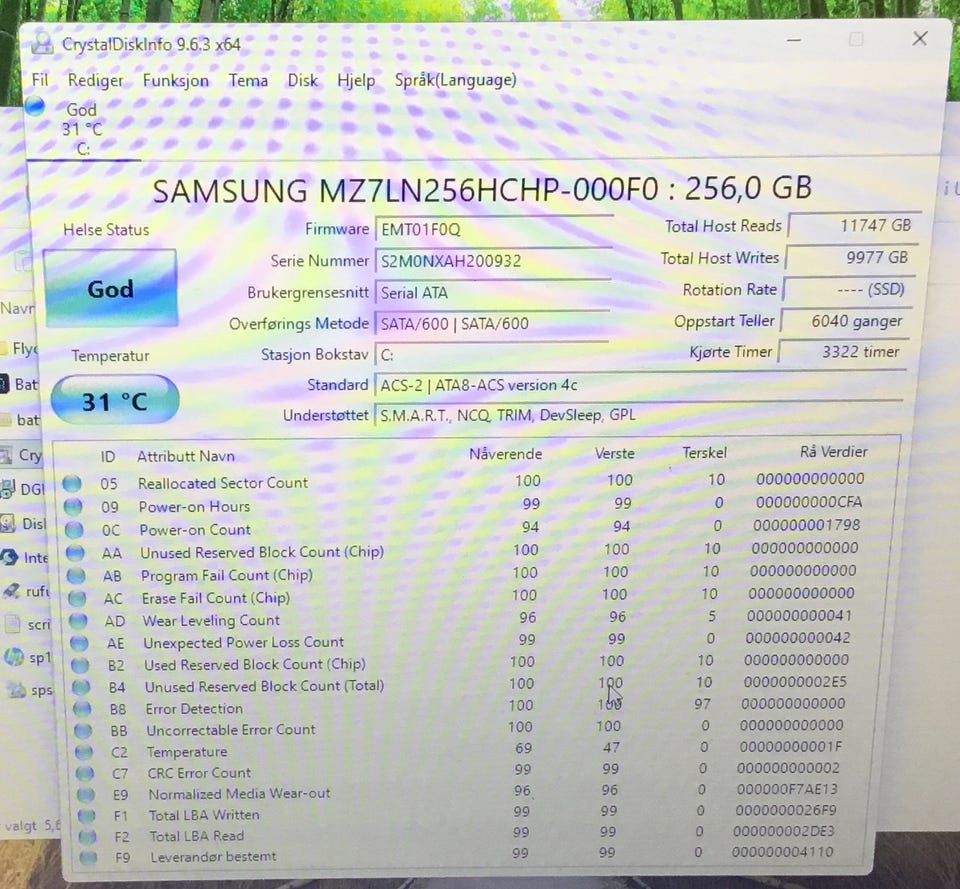Viewport: 960px width, 889px height.
Task: Click the Stasjon Bokstav field
Action: 491,354
